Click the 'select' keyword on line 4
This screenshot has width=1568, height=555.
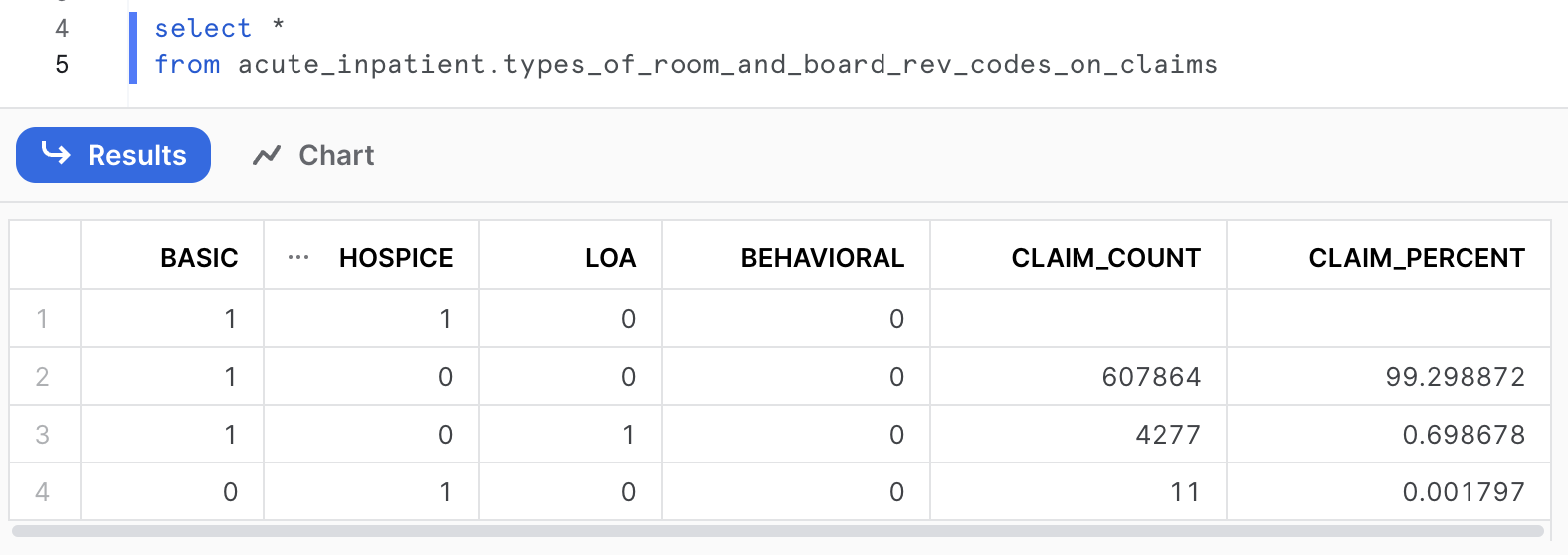[x=203, y=28]
